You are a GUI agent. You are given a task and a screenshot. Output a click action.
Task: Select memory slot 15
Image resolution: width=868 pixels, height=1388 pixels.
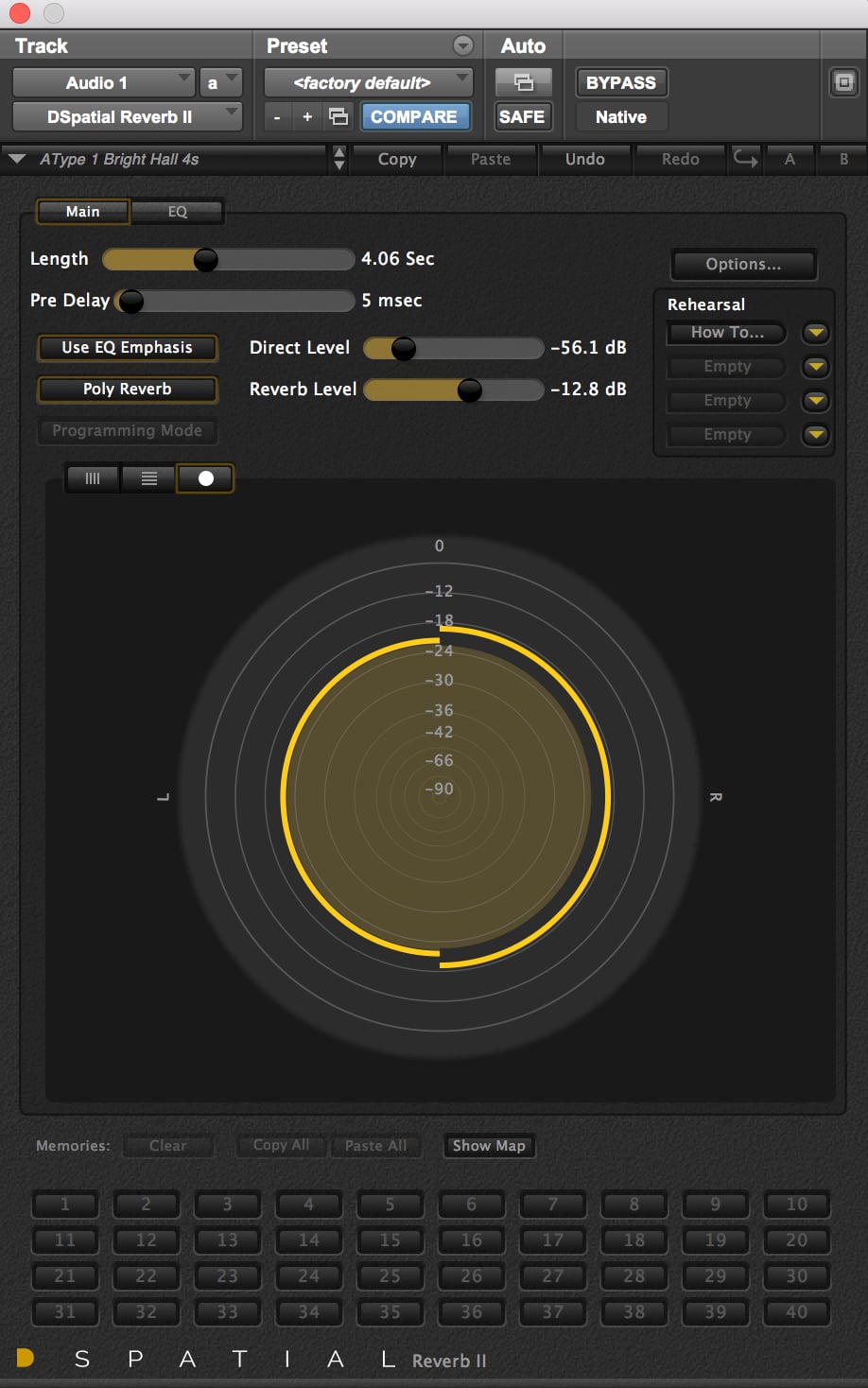[x=390, y=1240]
